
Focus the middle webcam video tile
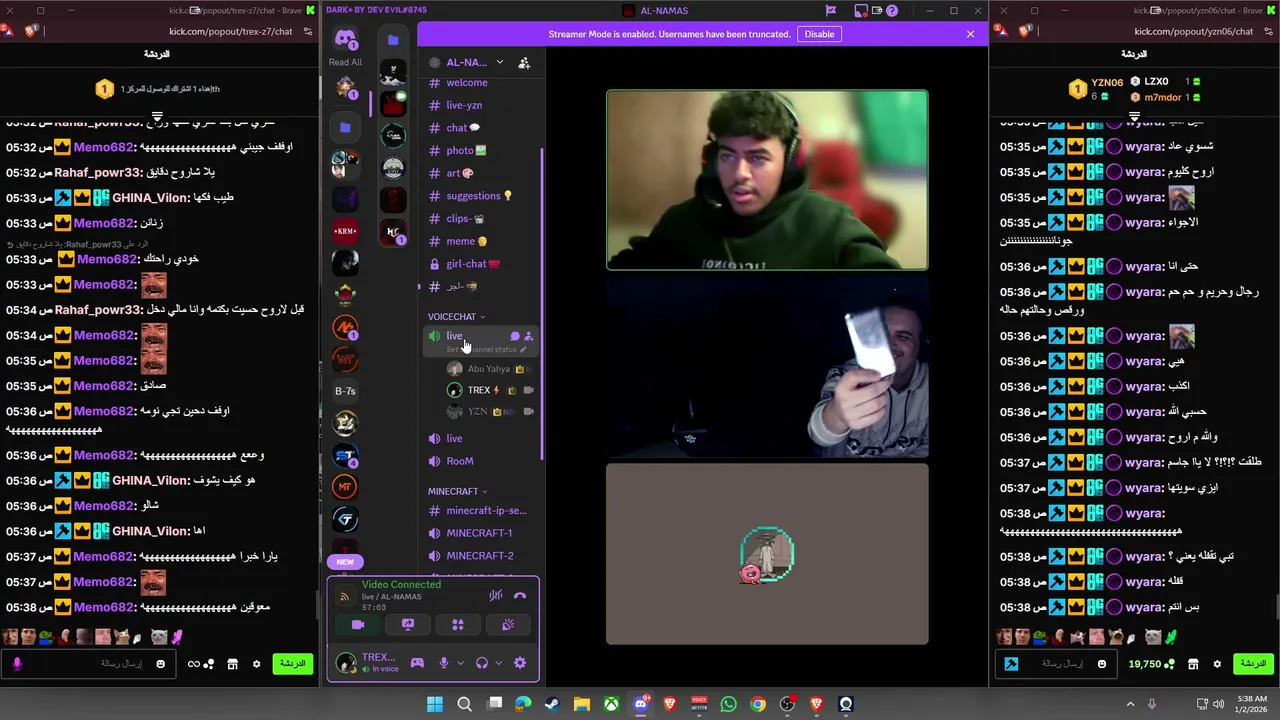(x=767, y=367)
